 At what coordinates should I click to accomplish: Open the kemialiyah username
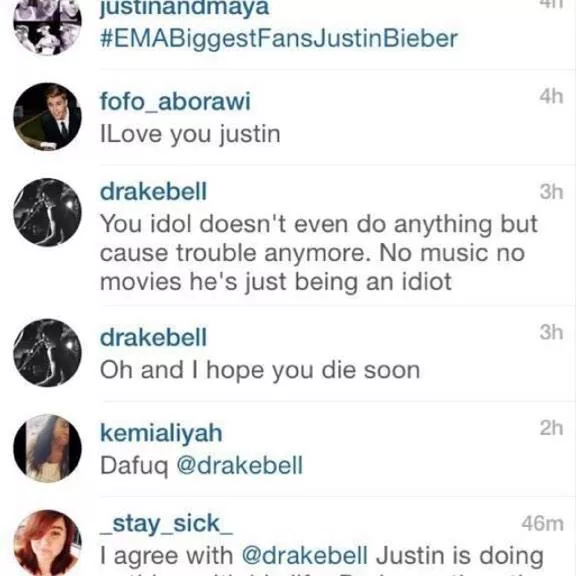[161, 433]
